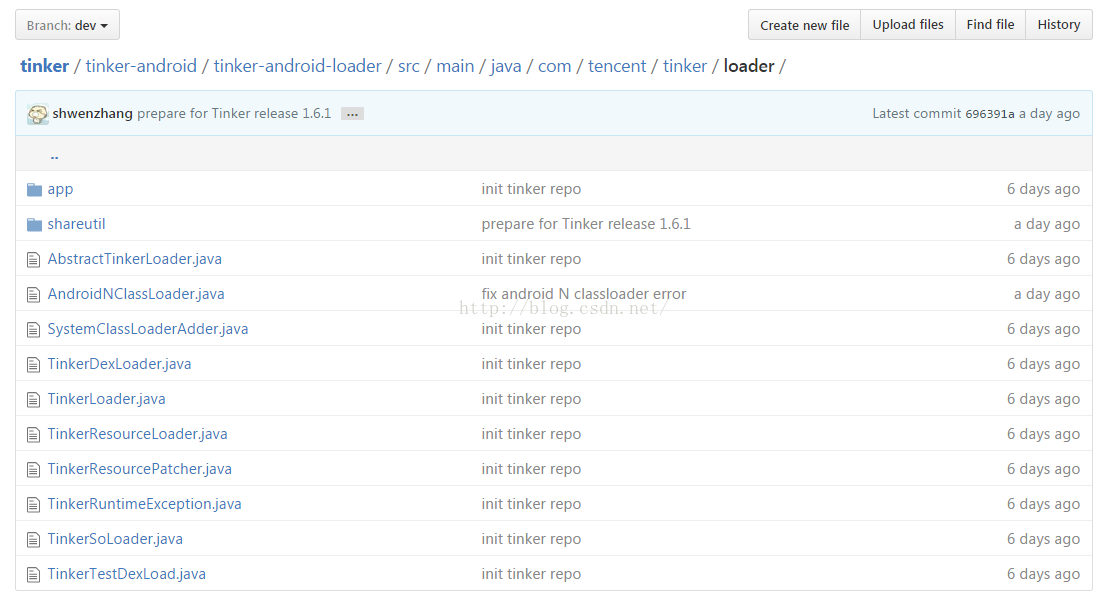Navigate to java breadcrumb

[506, 66]
